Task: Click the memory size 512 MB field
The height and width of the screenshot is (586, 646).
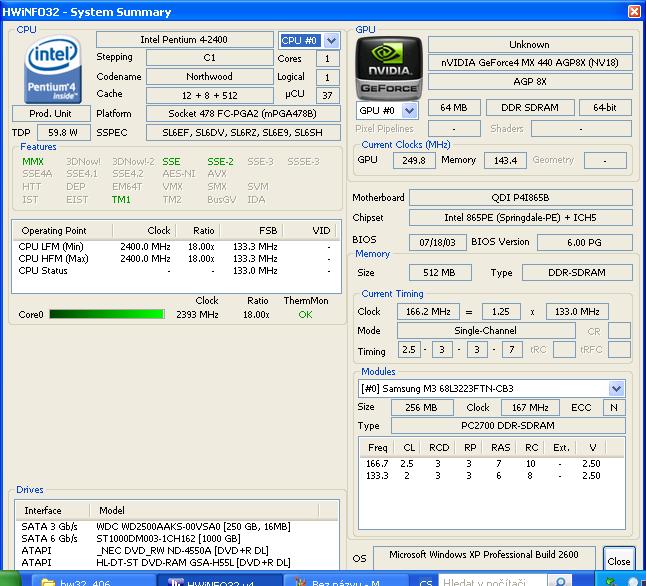Action: pos(440,273)
